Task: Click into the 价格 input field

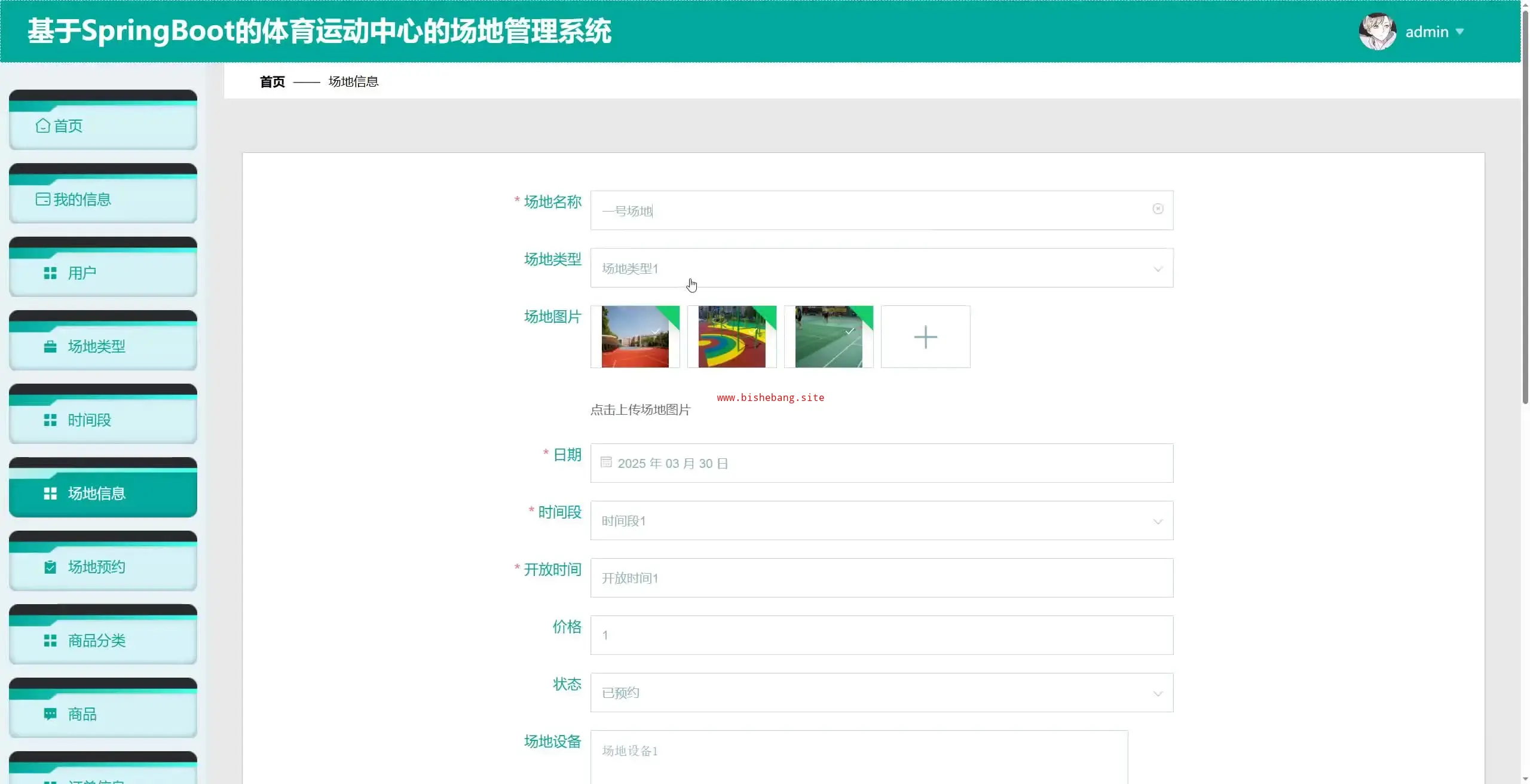Action: [882, 635]
